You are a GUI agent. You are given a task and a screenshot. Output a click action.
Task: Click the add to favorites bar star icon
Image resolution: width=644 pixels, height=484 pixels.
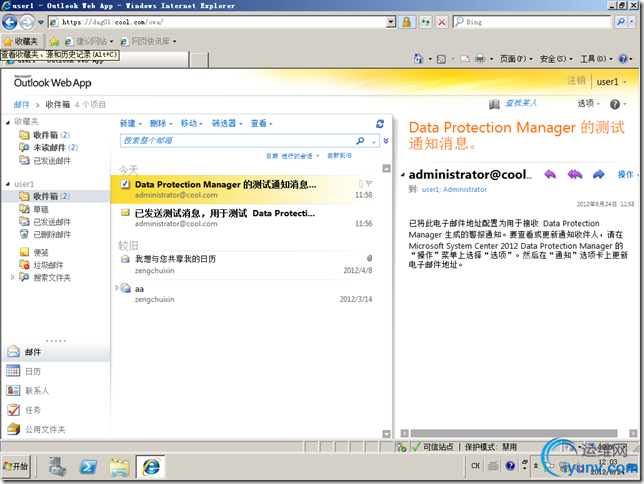tap(54, 41)
